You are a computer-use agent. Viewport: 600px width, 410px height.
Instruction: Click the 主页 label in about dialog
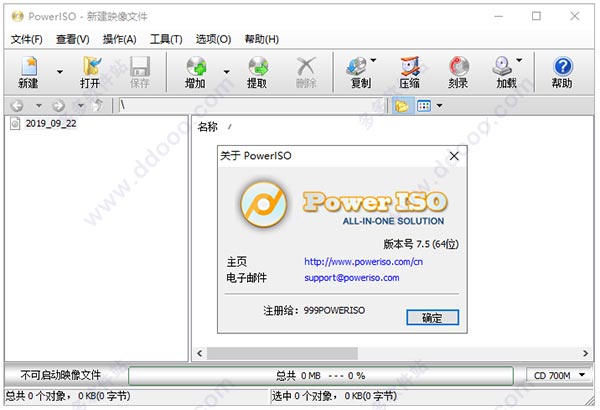coord(236,262)
